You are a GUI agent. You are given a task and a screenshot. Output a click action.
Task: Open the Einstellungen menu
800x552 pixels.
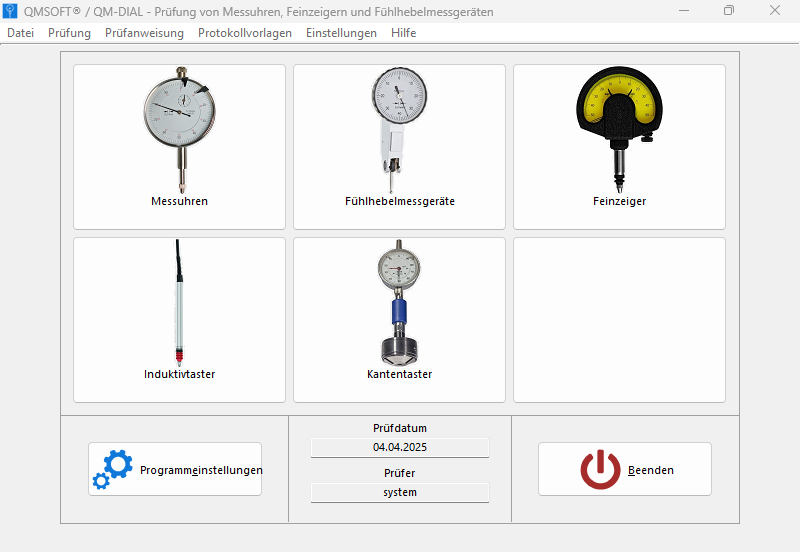coord(341,33)
